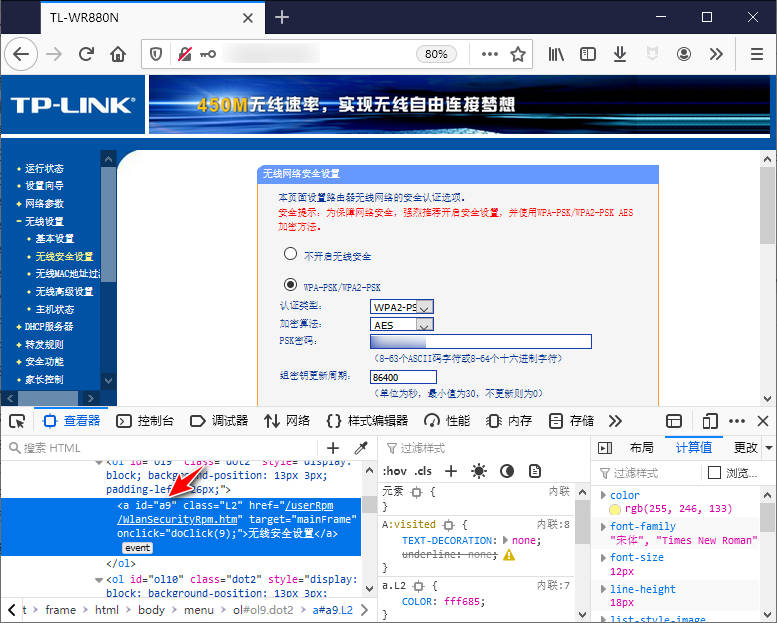Open DHCP服务器 menu item
This screenshot has height=623, width=777.
[x=49, y=327]
